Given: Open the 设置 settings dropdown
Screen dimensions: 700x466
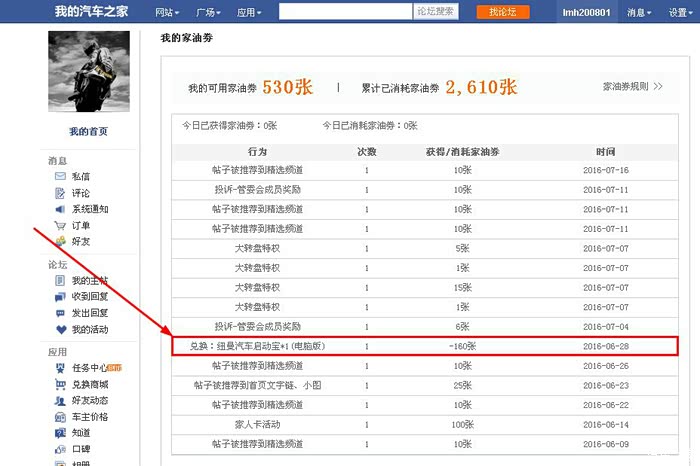Looking at the screenshot, I should click(679, 12).
